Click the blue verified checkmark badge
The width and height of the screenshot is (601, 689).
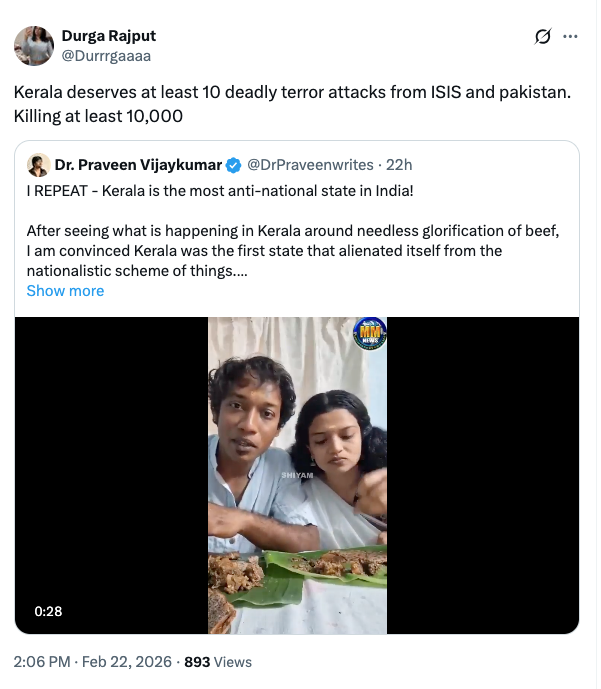pyautogui.click(x=233, y=165)
